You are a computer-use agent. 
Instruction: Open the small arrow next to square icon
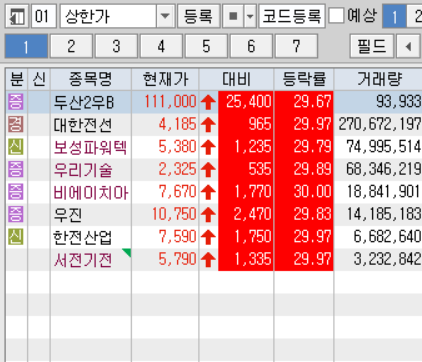coord(250,16)
